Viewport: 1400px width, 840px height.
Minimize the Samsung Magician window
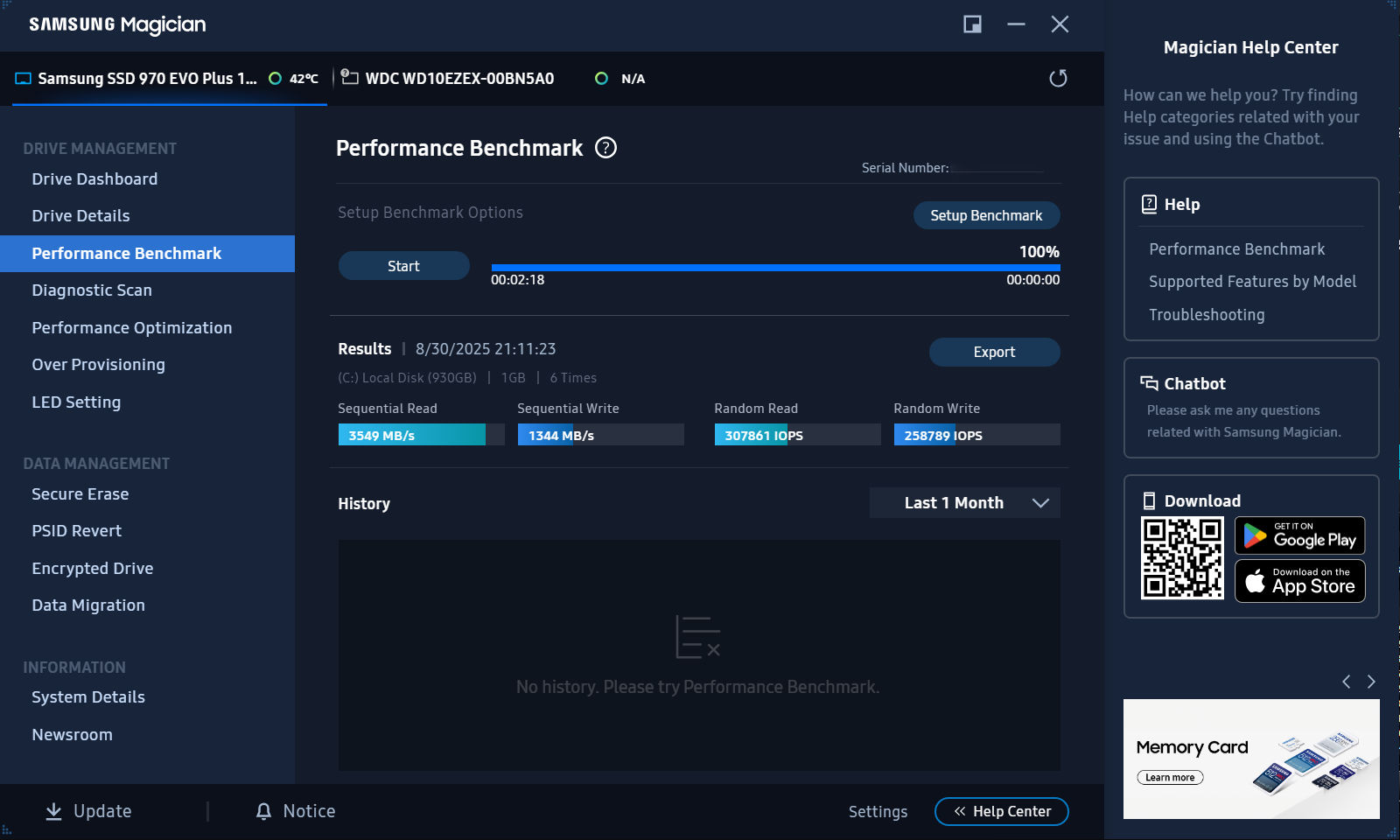point(1016,24)
